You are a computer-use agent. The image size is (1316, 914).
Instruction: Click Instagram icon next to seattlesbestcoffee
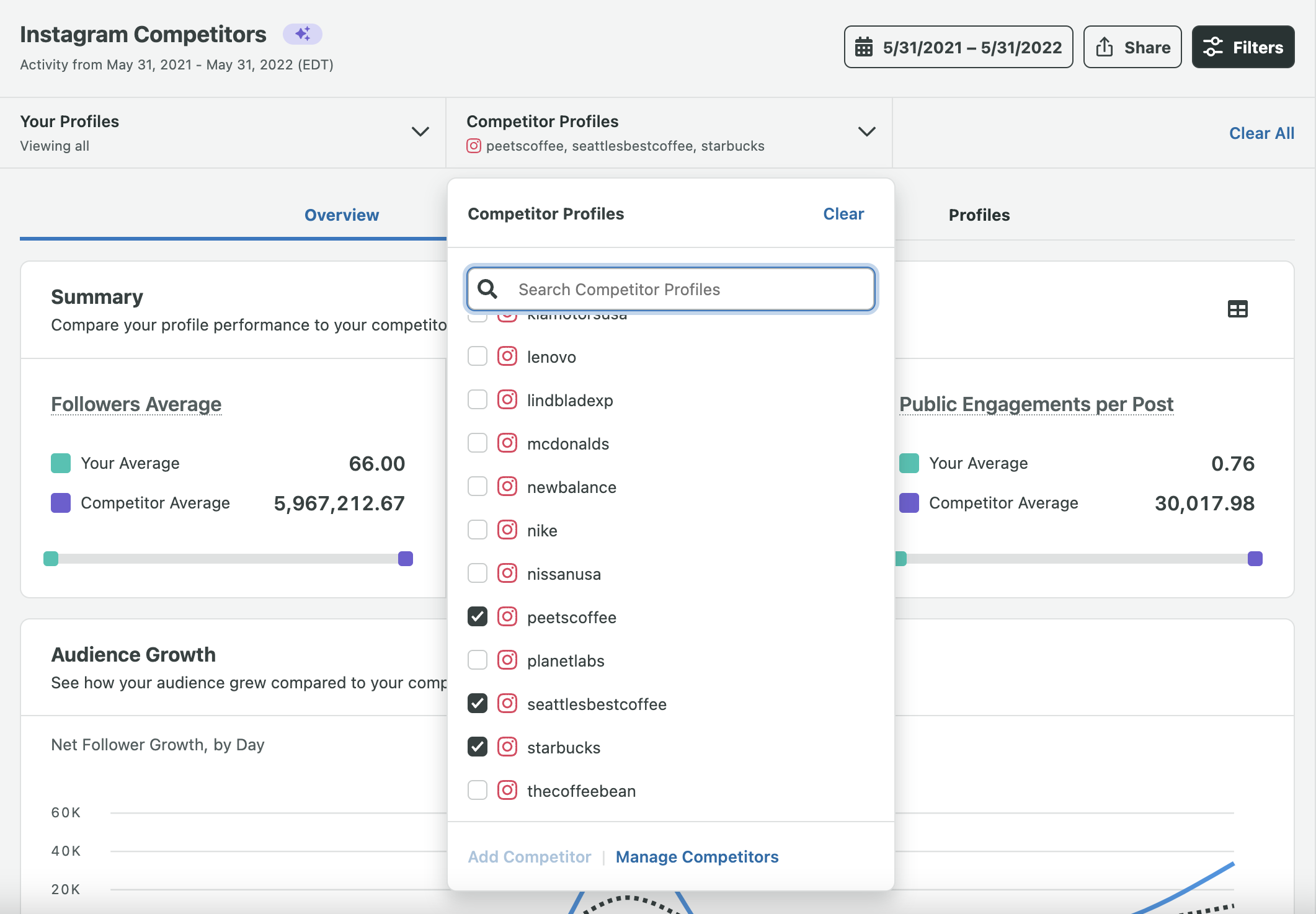pyautogui.click(x=507, y=704)
